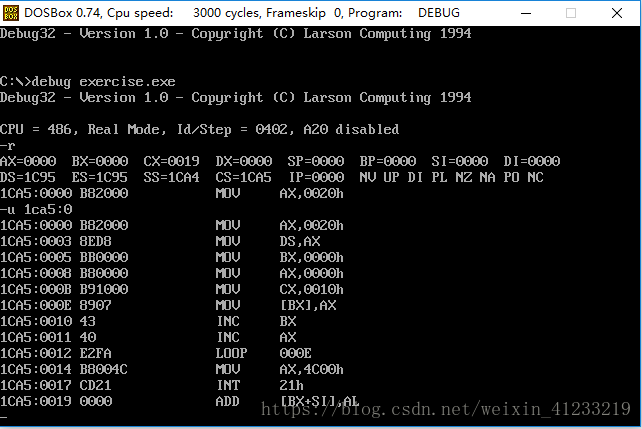Click opcode bytes 8907
This screenshot has width=642, height=429.
[x=96, y=305]
